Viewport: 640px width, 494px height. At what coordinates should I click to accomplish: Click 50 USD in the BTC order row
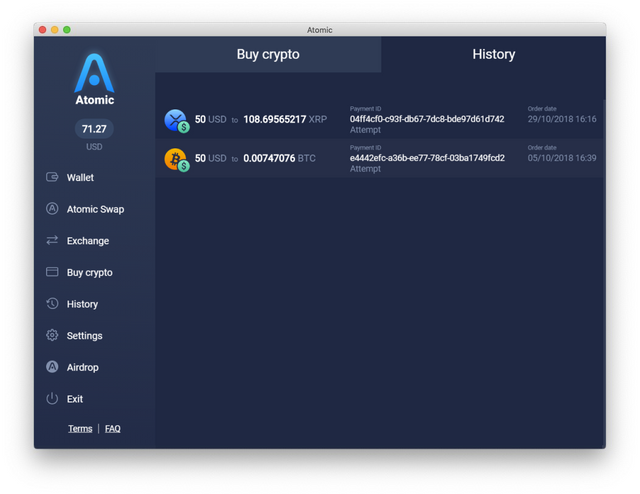coord(210,158)
